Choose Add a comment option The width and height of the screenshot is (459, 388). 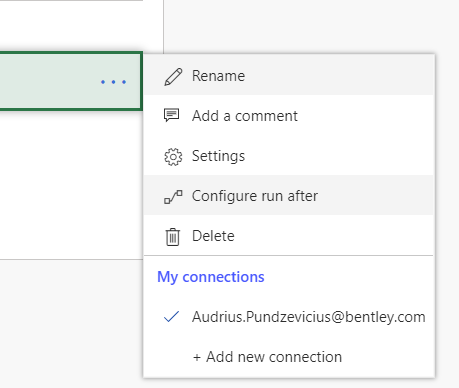pyautogui.click(x=289, y=116)
